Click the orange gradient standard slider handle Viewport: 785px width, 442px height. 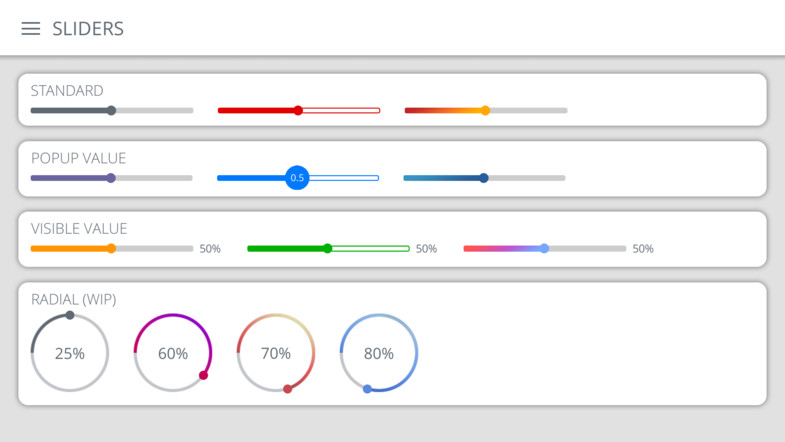click(485, 110)
